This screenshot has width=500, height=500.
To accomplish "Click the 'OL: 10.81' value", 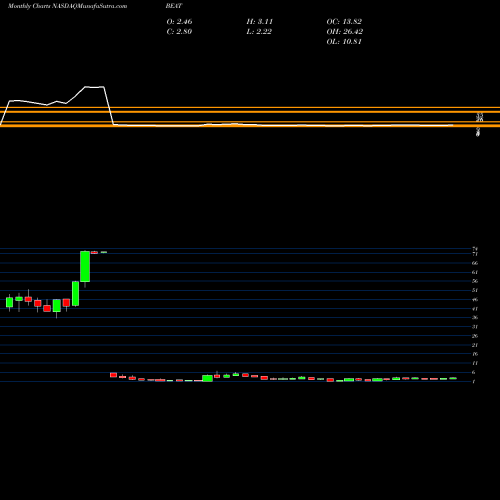I will [x=344, y=42].
